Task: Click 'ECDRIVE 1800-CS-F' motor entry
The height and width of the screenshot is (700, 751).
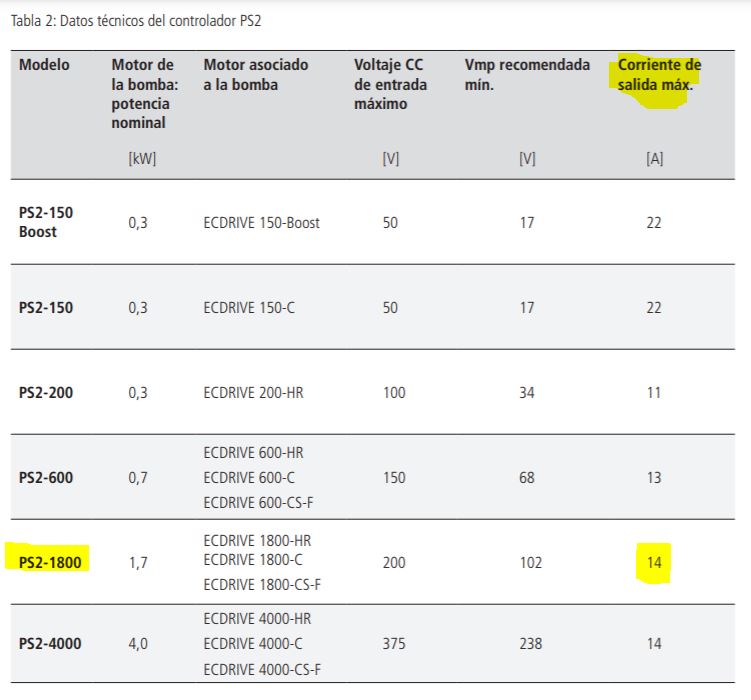Action: pos(262,585)
